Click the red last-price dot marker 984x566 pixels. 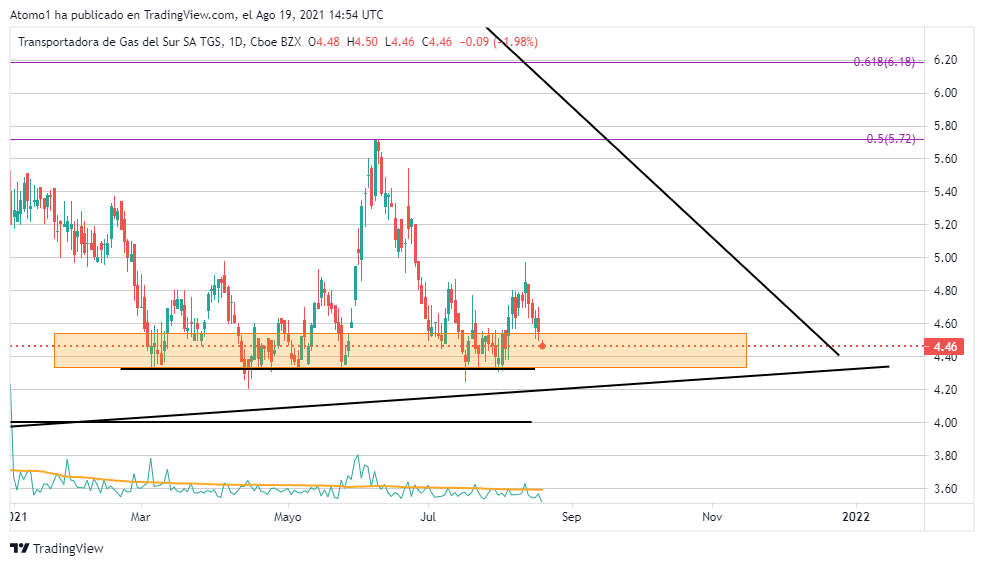click(x=542, y=346)
